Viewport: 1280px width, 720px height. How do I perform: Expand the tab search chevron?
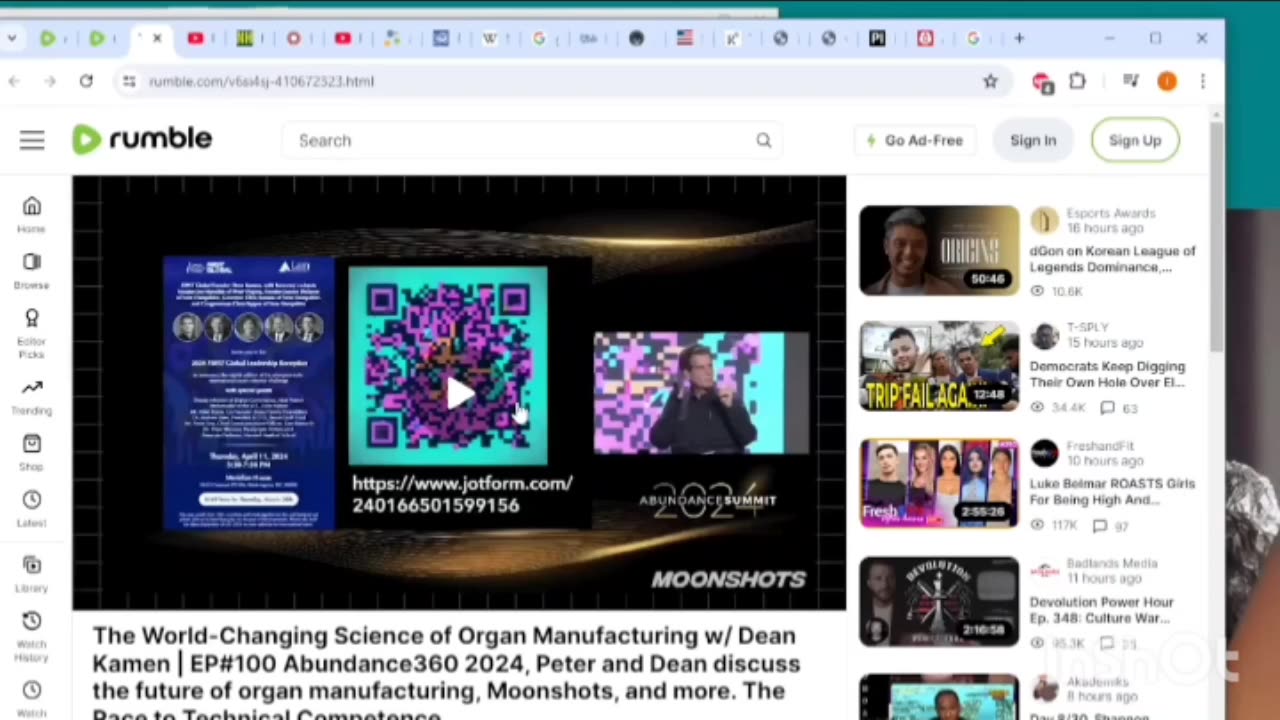pos(11,38)
